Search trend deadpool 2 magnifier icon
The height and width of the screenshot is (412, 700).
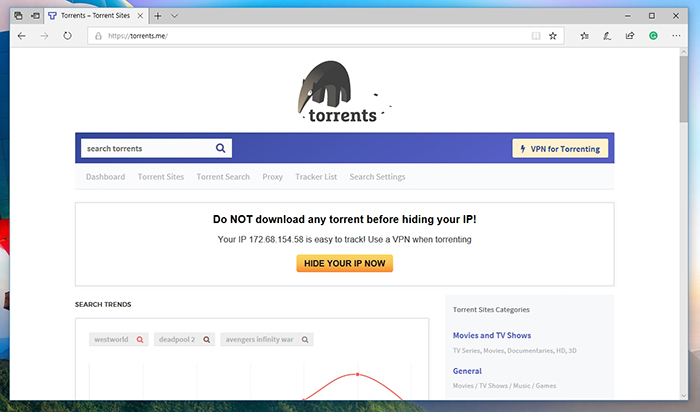tap(207, 340)
